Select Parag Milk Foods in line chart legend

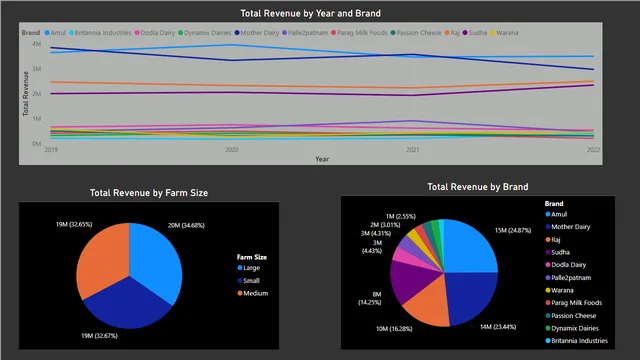[359, 33]
